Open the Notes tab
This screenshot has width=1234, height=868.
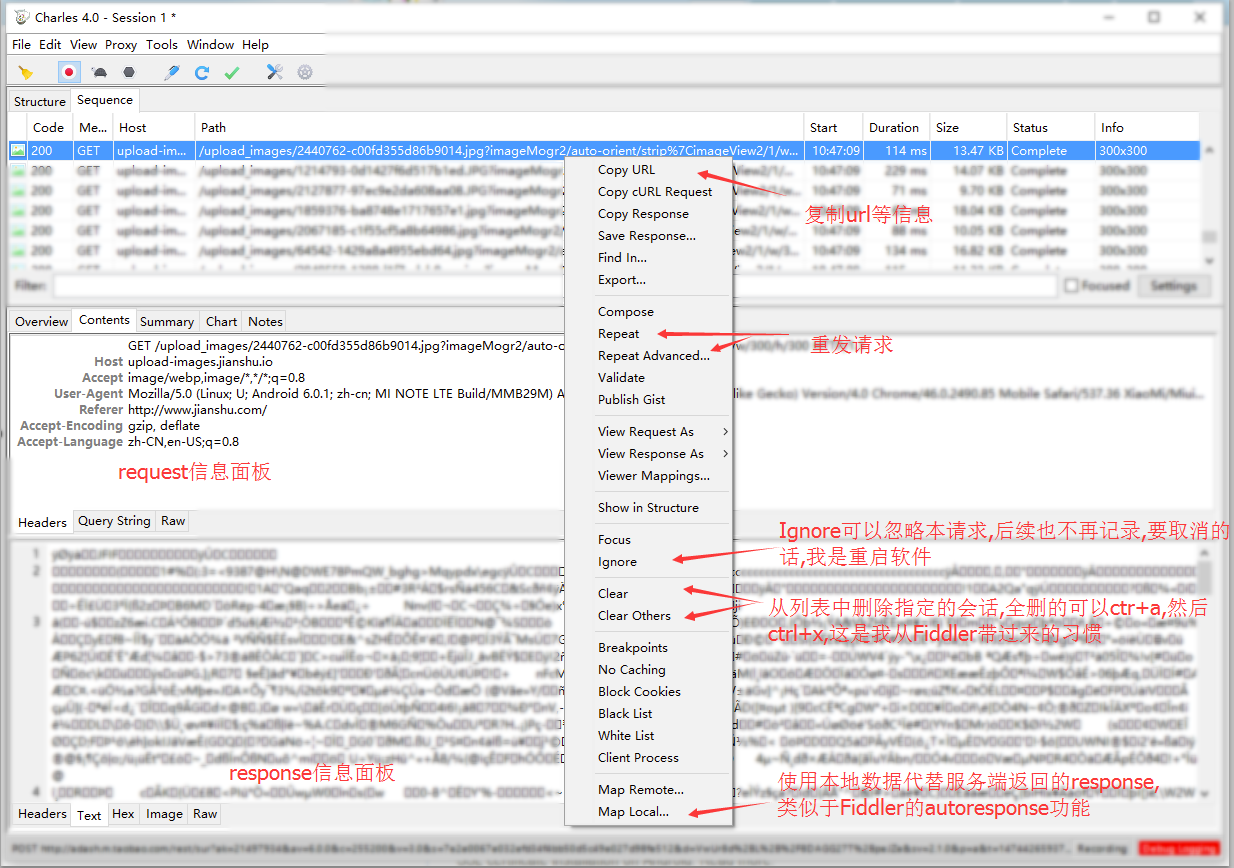[266, 321]
